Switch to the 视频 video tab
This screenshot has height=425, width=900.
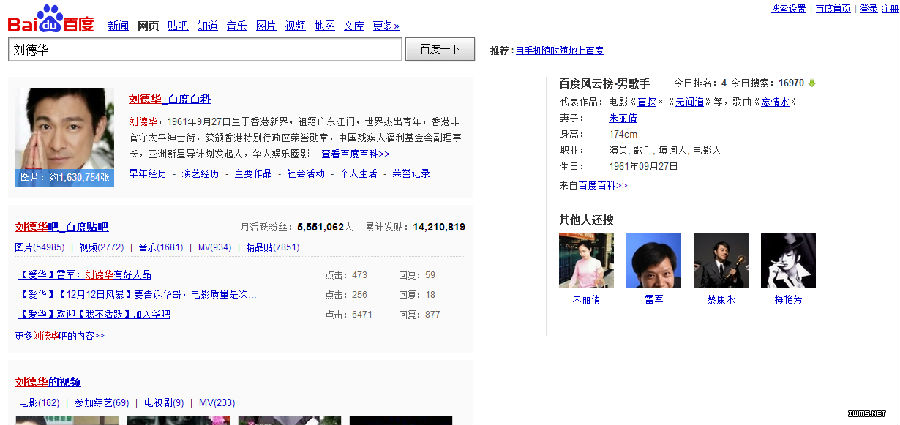[296, 26]
